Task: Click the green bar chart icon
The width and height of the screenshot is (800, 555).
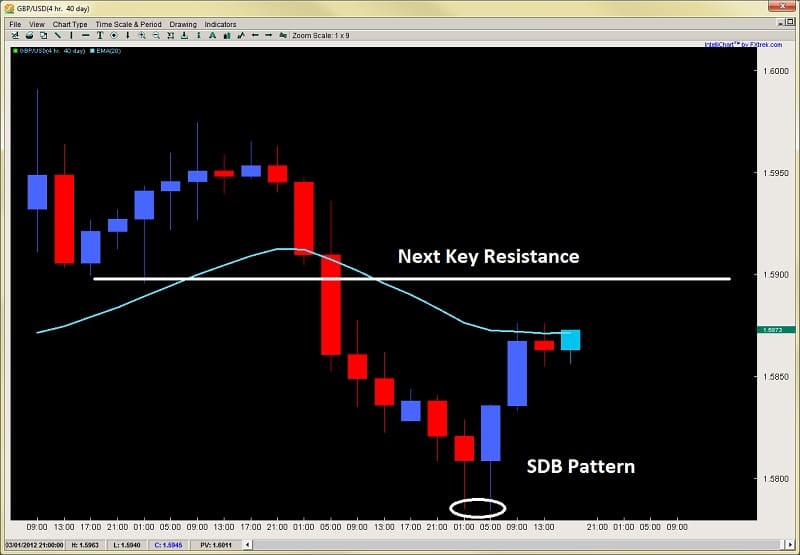Action: pos(227,36)
